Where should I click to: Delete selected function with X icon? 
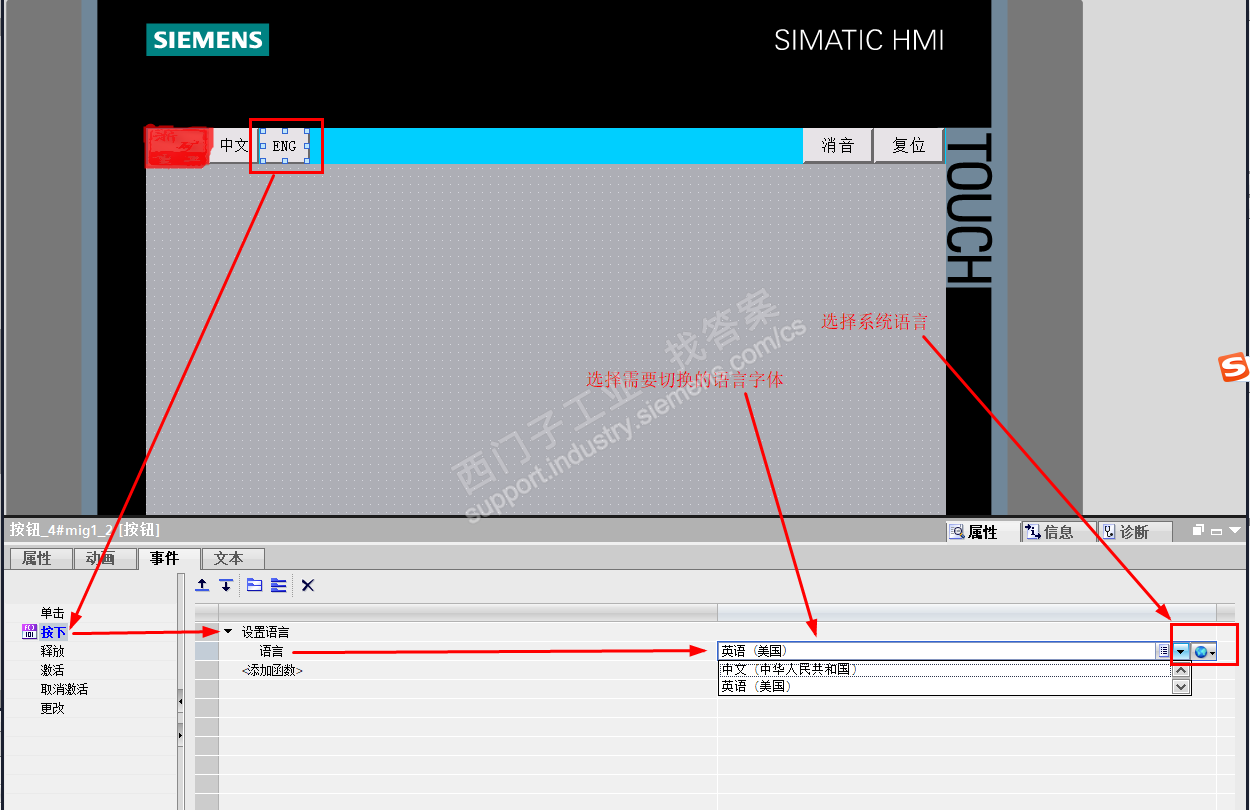tap(308, 585)
